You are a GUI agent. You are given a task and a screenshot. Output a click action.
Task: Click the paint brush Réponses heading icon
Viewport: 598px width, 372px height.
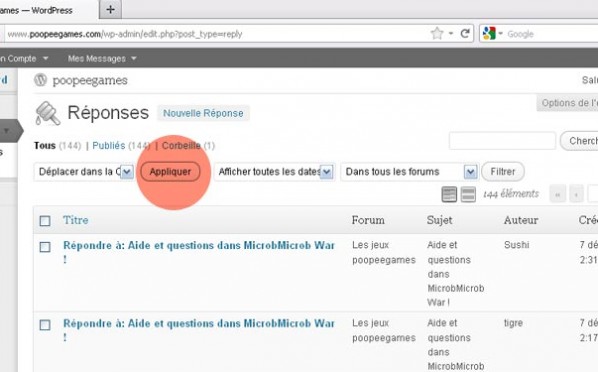48,113
